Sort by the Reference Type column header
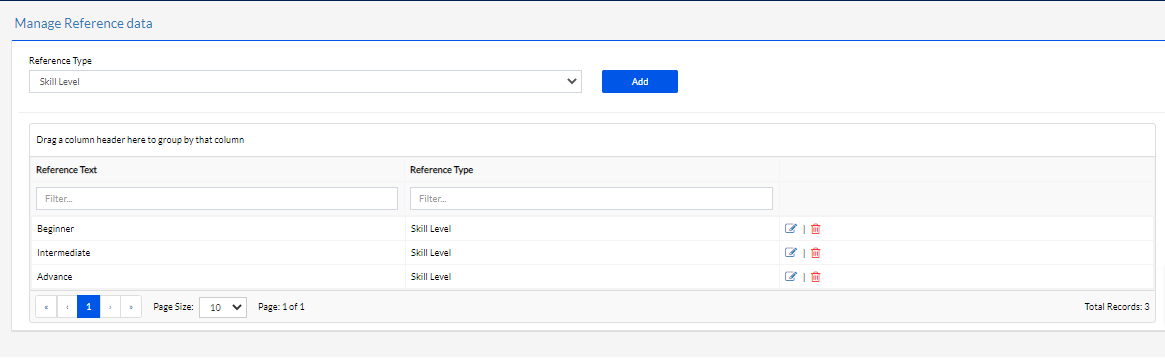1165x362 pixels. 441,169
